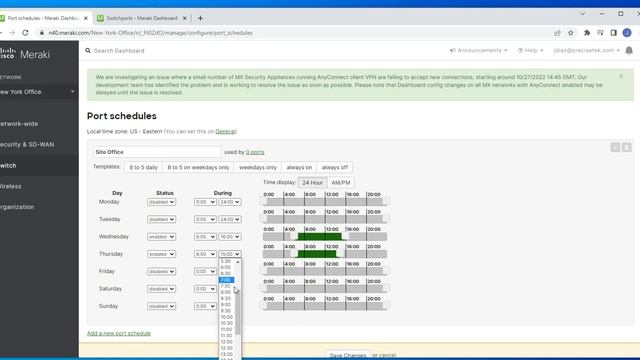Open Thursday status dropdown
Viewport: 640px width, 360px height.
pos(161,254)
